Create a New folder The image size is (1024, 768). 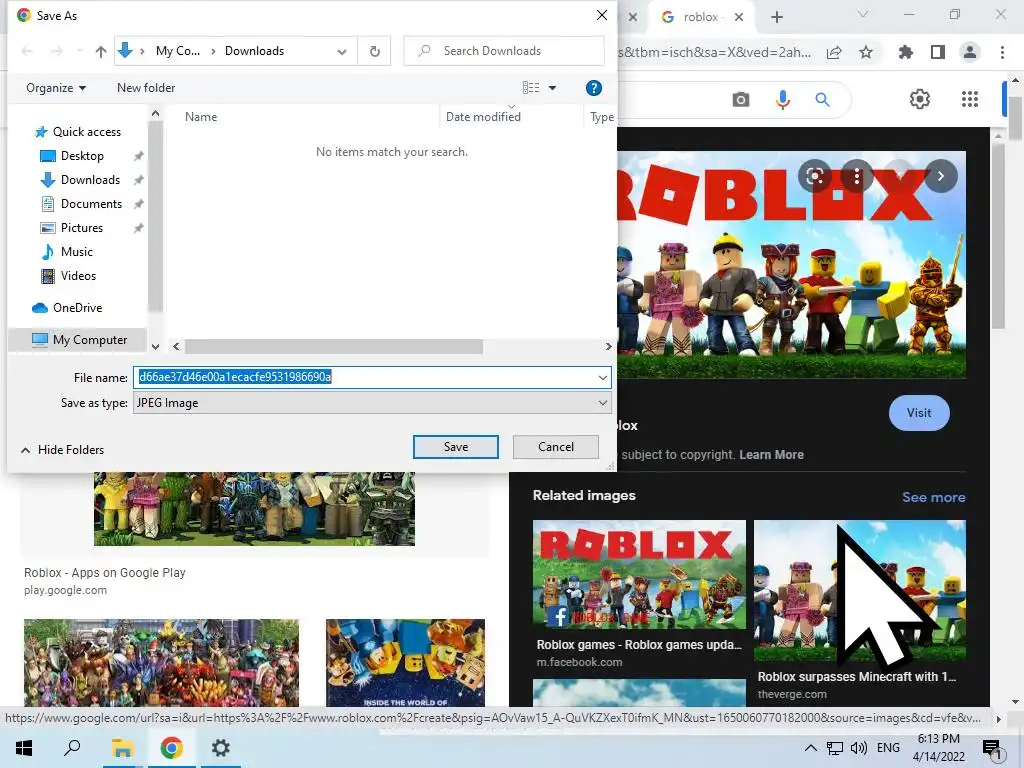pyautogui.click(x=146, y=88)
